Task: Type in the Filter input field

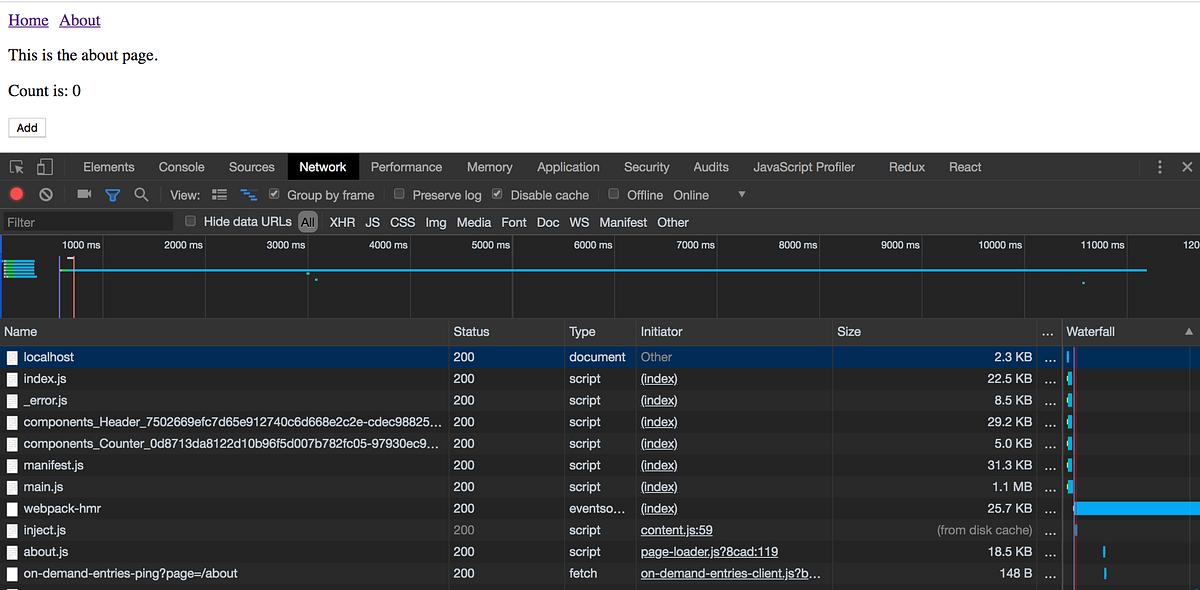Action: (x=88, y=222)
